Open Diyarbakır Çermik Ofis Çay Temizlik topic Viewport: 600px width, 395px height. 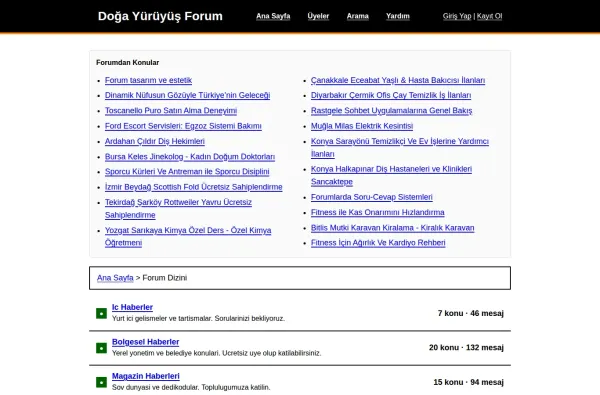point(391,95)
